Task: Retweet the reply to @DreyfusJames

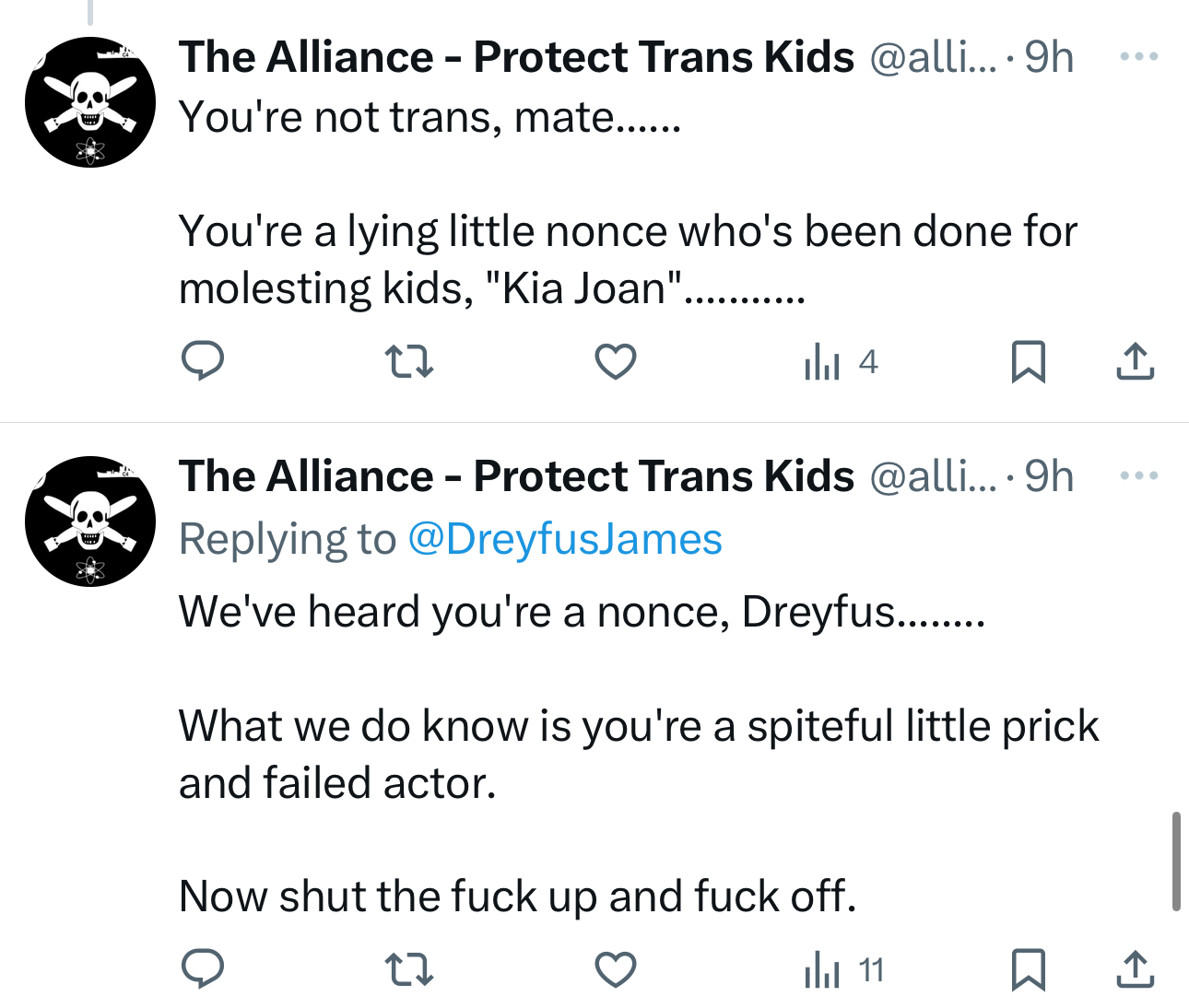Action: point(408,970)
